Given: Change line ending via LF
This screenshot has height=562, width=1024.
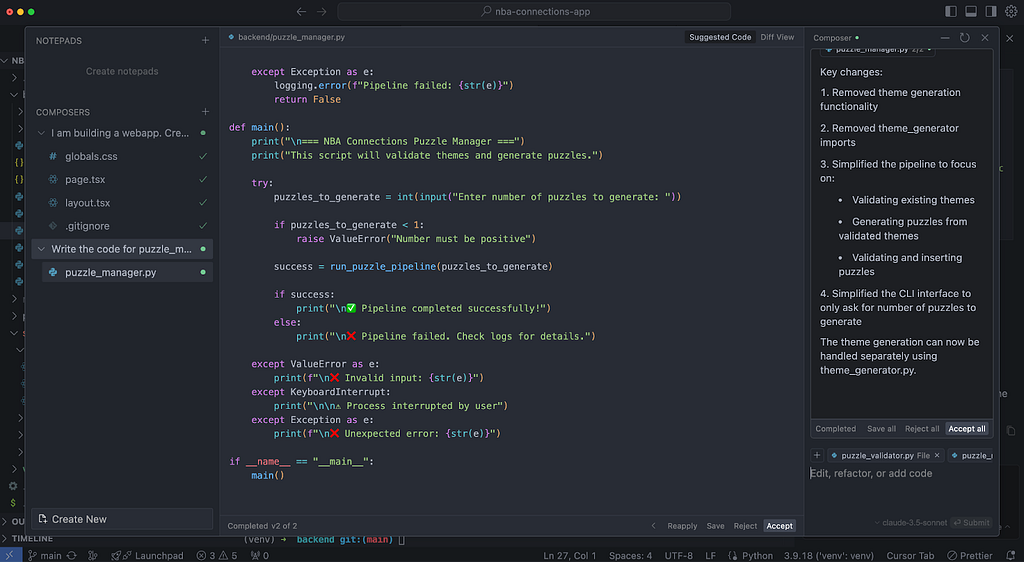Looking at the screenshot, I should pos(711,555).
